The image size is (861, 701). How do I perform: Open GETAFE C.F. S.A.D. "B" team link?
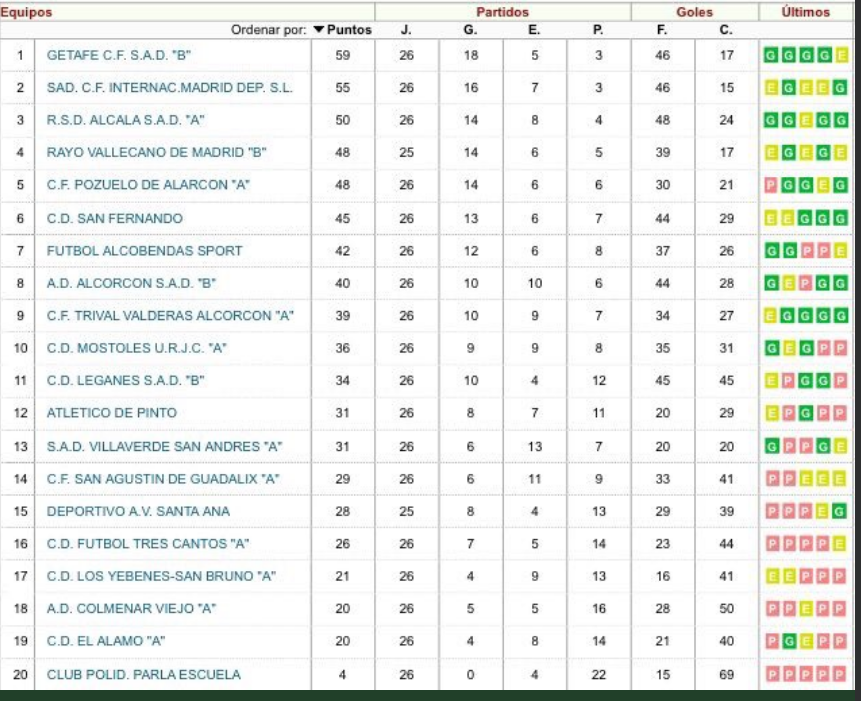pos(119,55)
